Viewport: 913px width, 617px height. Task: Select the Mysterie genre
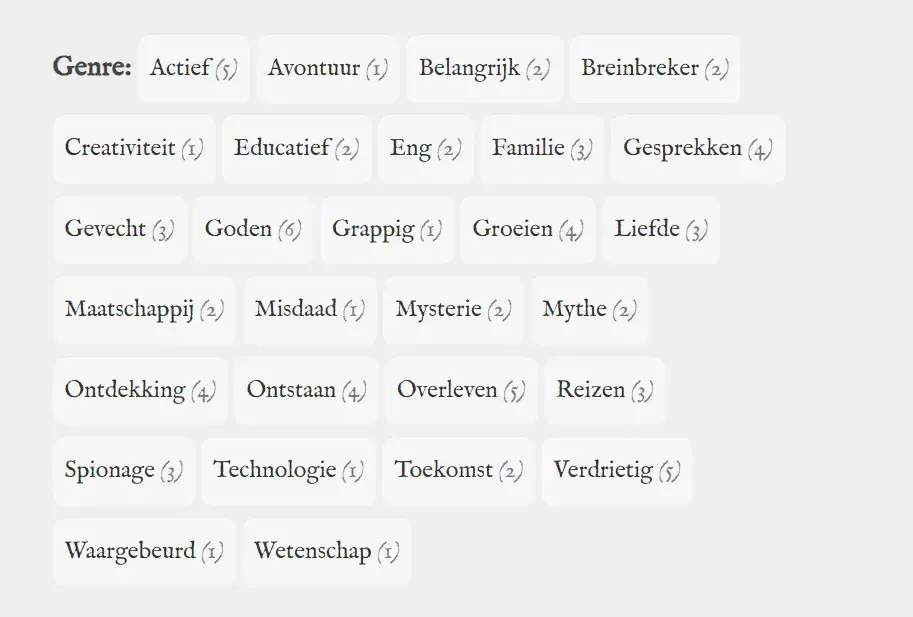453,310
